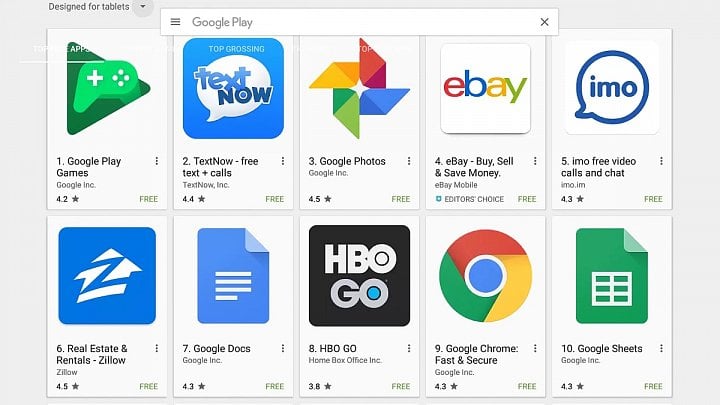Open the TextNow app icon
This screenshot has width=720, height=405.
233,88
